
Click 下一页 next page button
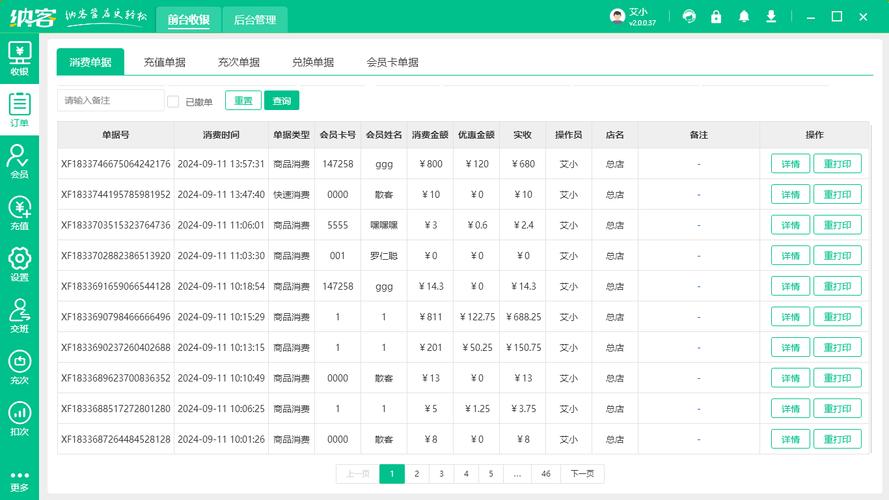coord(582,474)
